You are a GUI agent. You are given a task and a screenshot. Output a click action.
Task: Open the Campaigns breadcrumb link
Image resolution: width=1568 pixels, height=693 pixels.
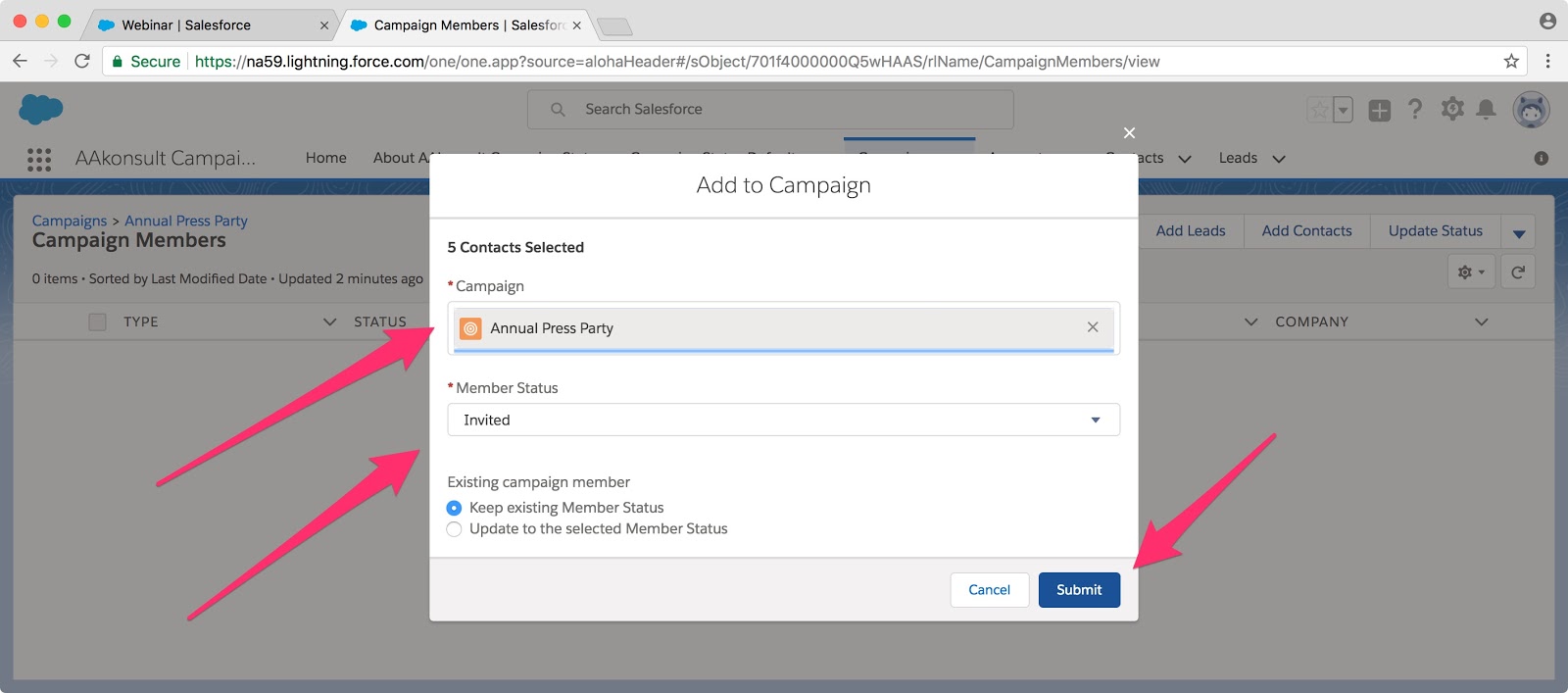[x=70, y=221]
